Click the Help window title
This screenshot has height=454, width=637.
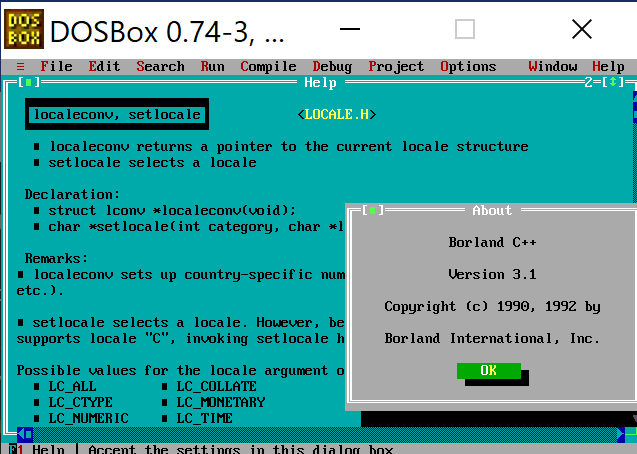pyautogui.click(x=320, y=82)
